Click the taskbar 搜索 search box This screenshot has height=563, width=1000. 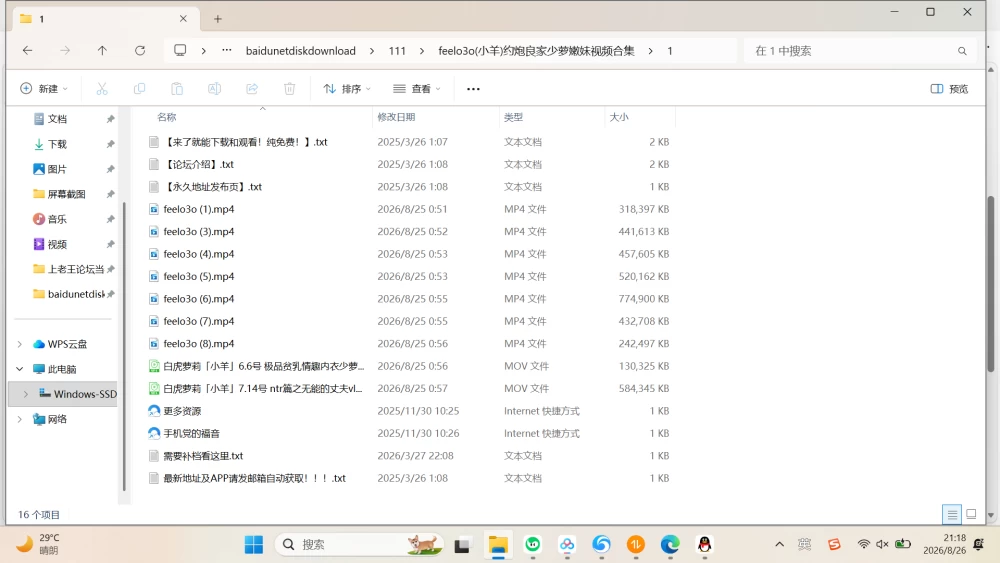tap(360, 545)
